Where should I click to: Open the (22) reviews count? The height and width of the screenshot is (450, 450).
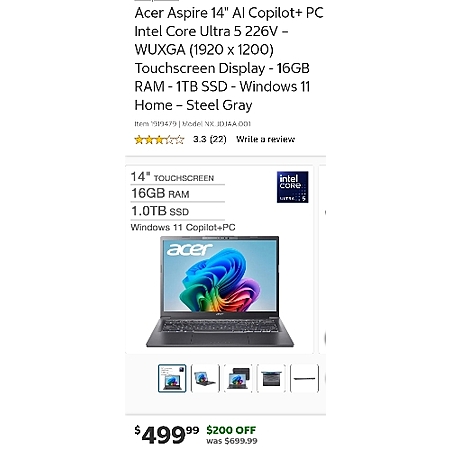click(x=218, y=139)
